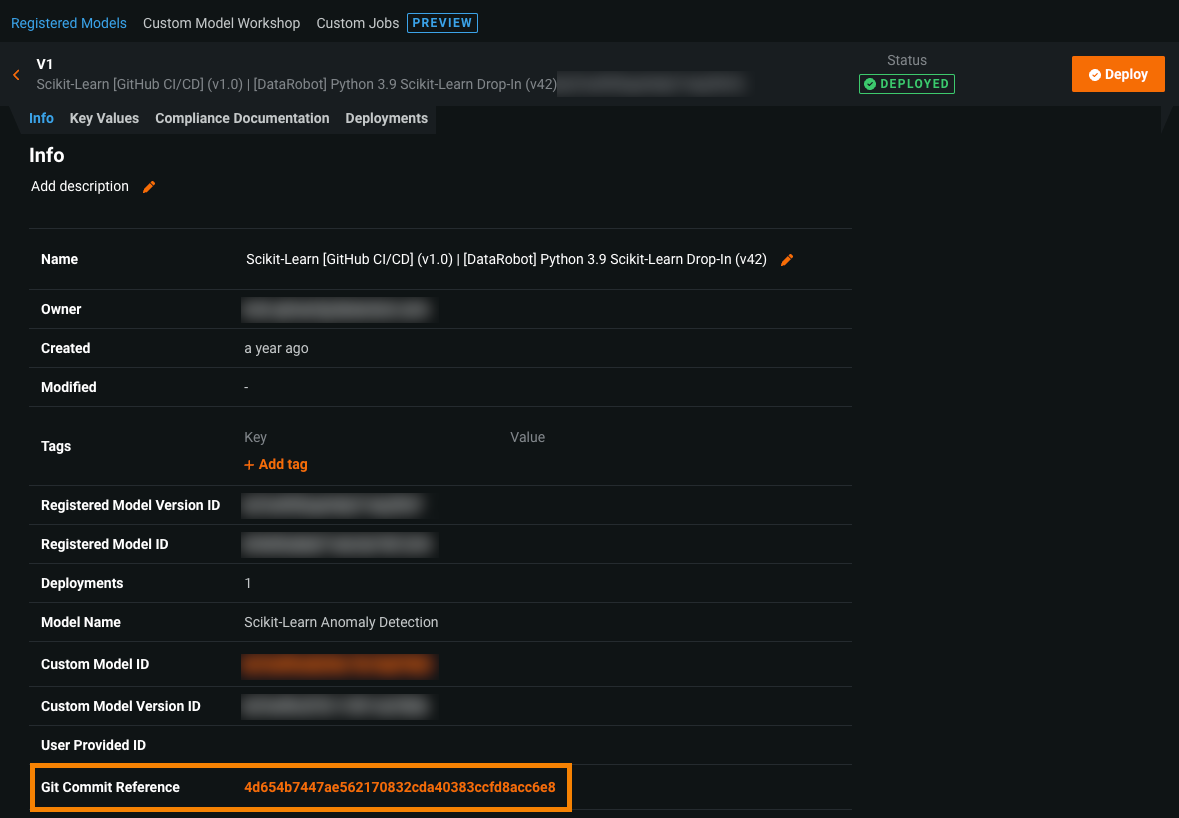Go back using the orange chevron arrow
This screenshot has width=1179, height=818.
[16, 74]
